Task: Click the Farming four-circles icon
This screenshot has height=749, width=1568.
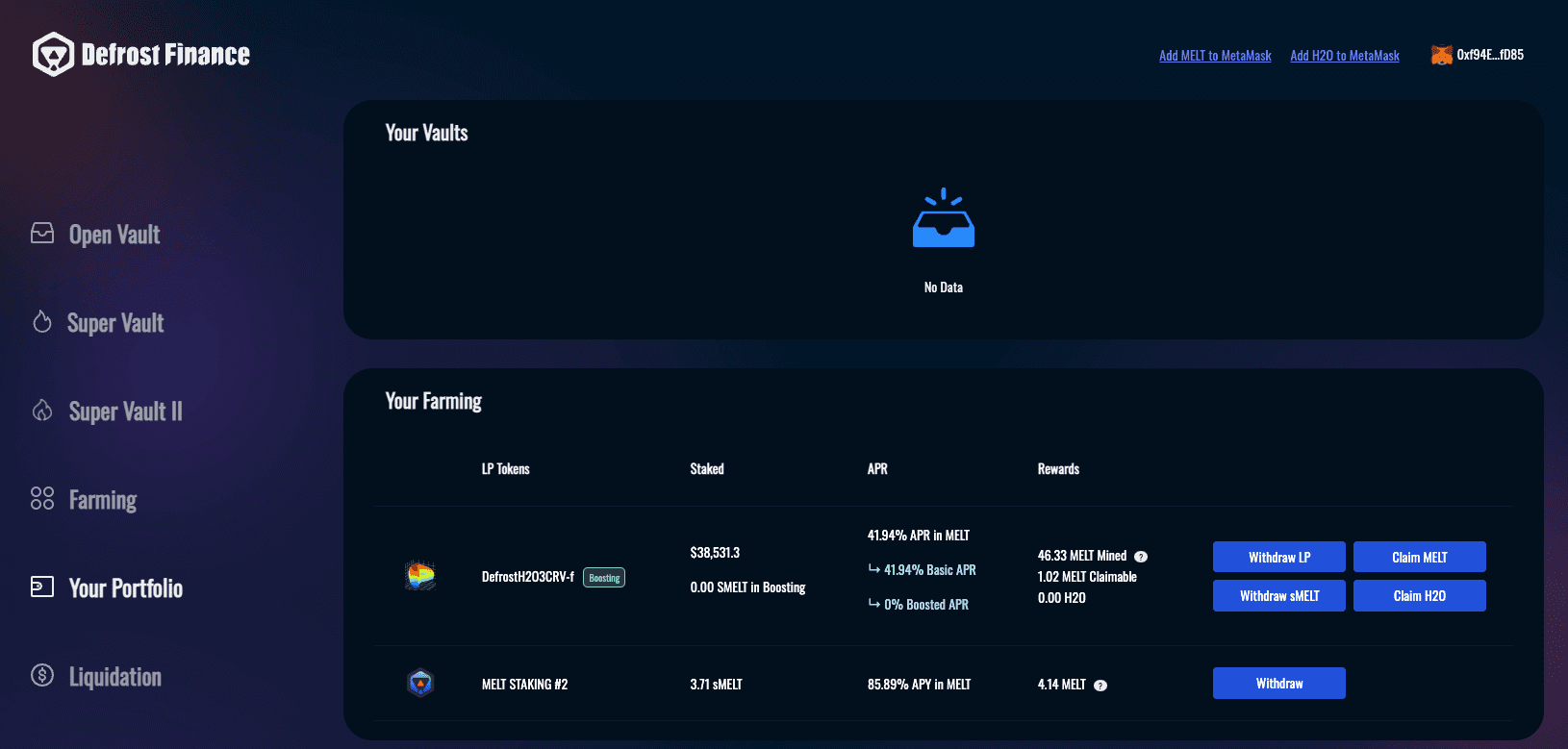Action: (x=42, y=498)
